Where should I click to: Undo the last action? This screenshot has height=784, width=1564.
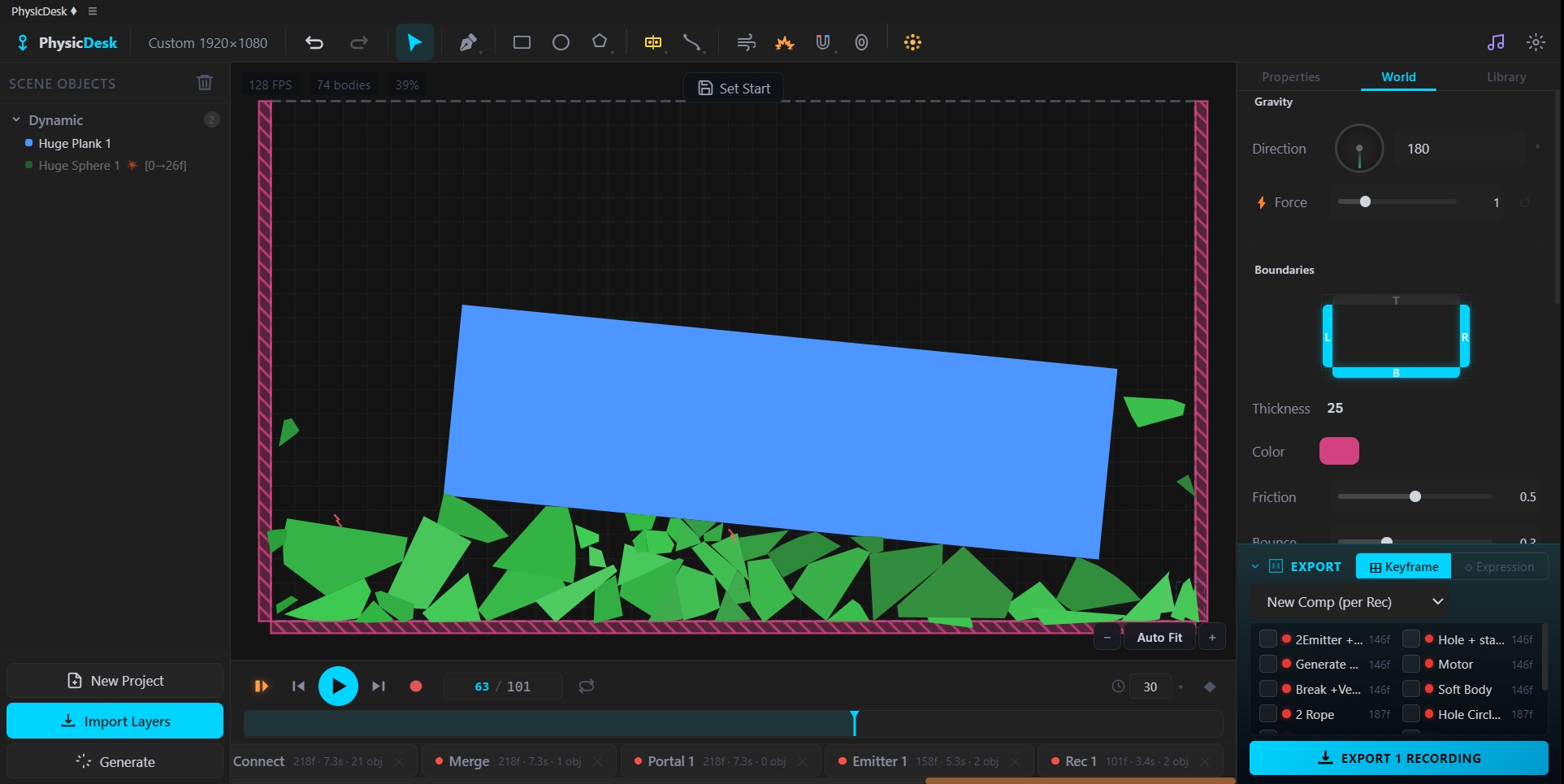[x=314, y=42]
